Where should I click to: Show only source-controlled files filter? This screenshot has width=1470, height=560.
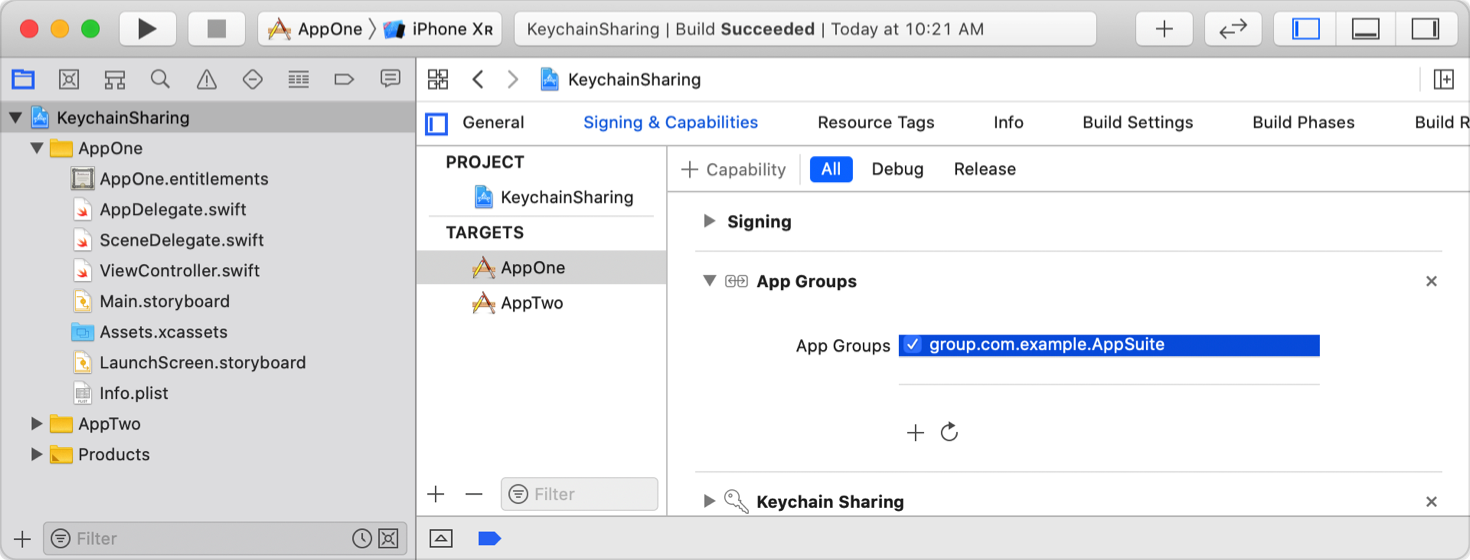point(388,538)
